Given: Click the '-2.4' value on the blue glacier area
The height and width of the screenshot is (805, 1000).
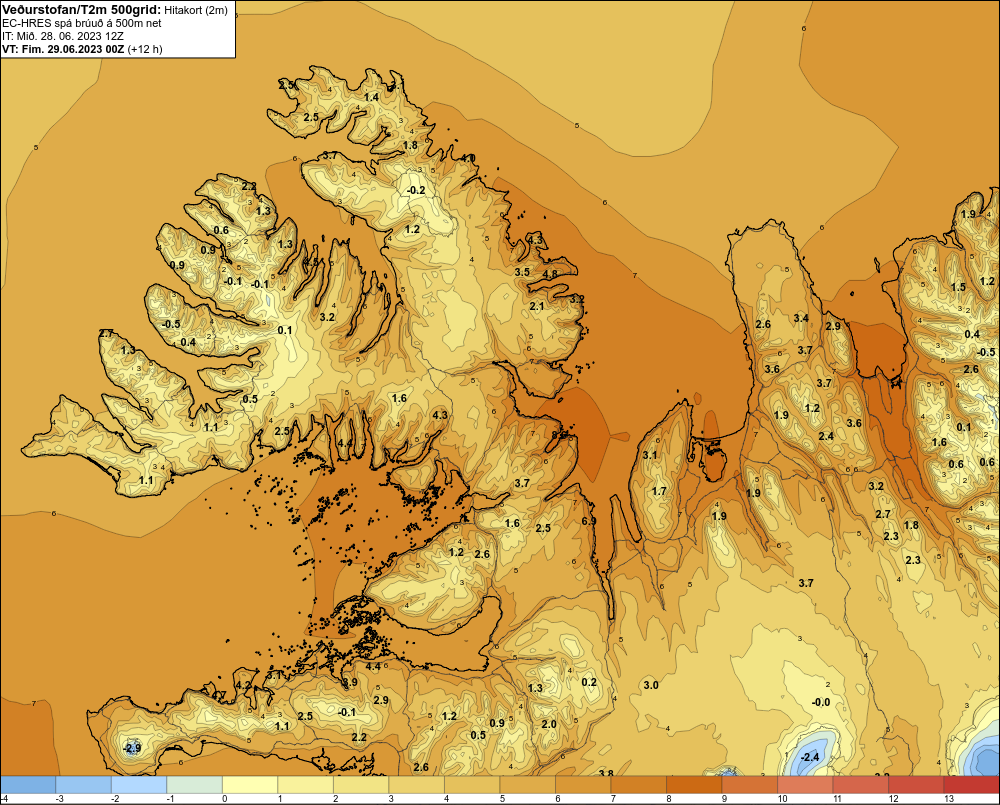Looking at the screenshot, I should [809, 757].
